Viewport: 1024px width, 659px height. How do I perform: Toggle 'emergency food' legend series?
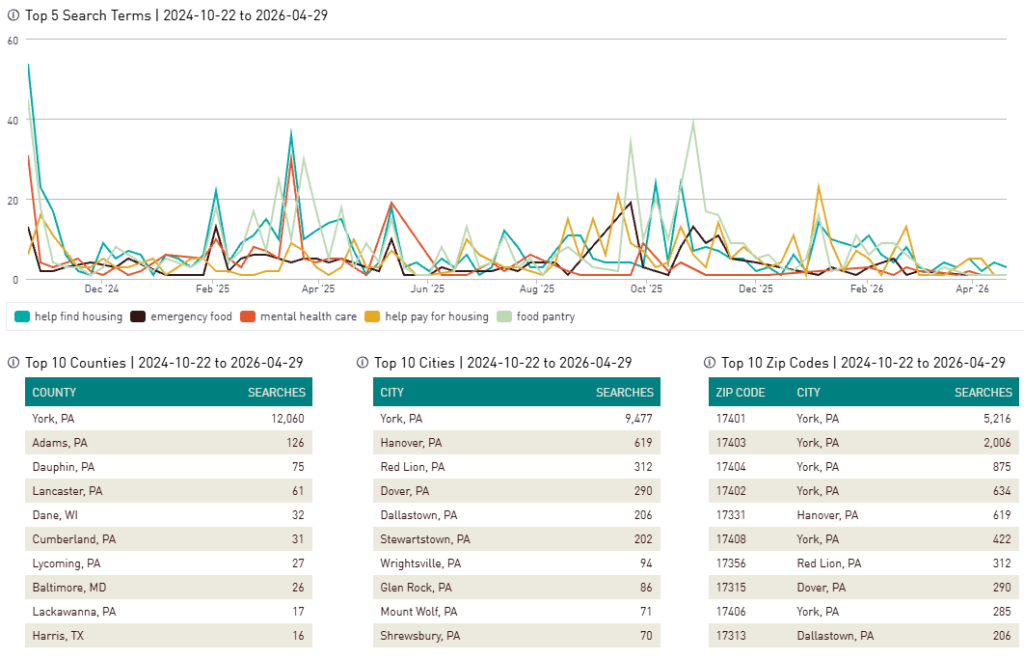tap(183, 317)
